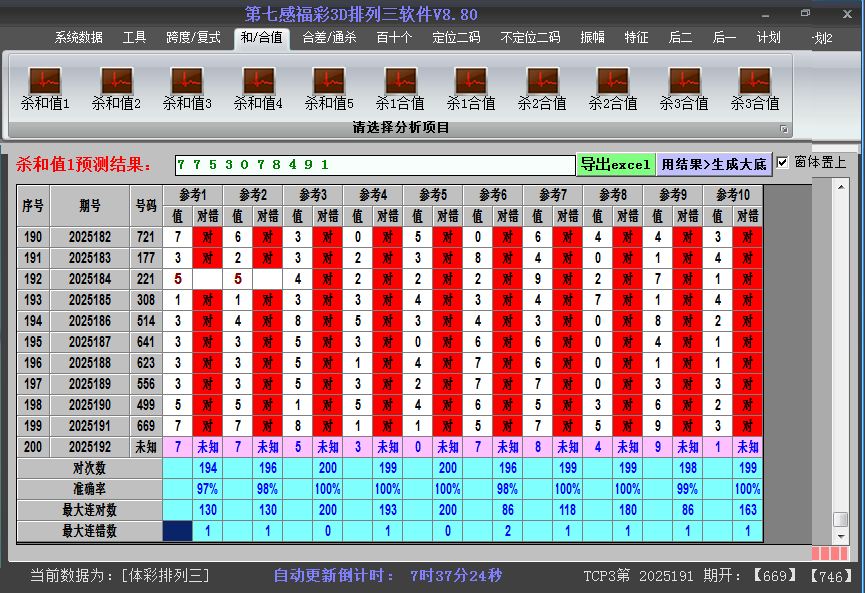This screenshot has height=593, width=865.
Task: Click the 721 number cell
Action: tap(146, 237)
